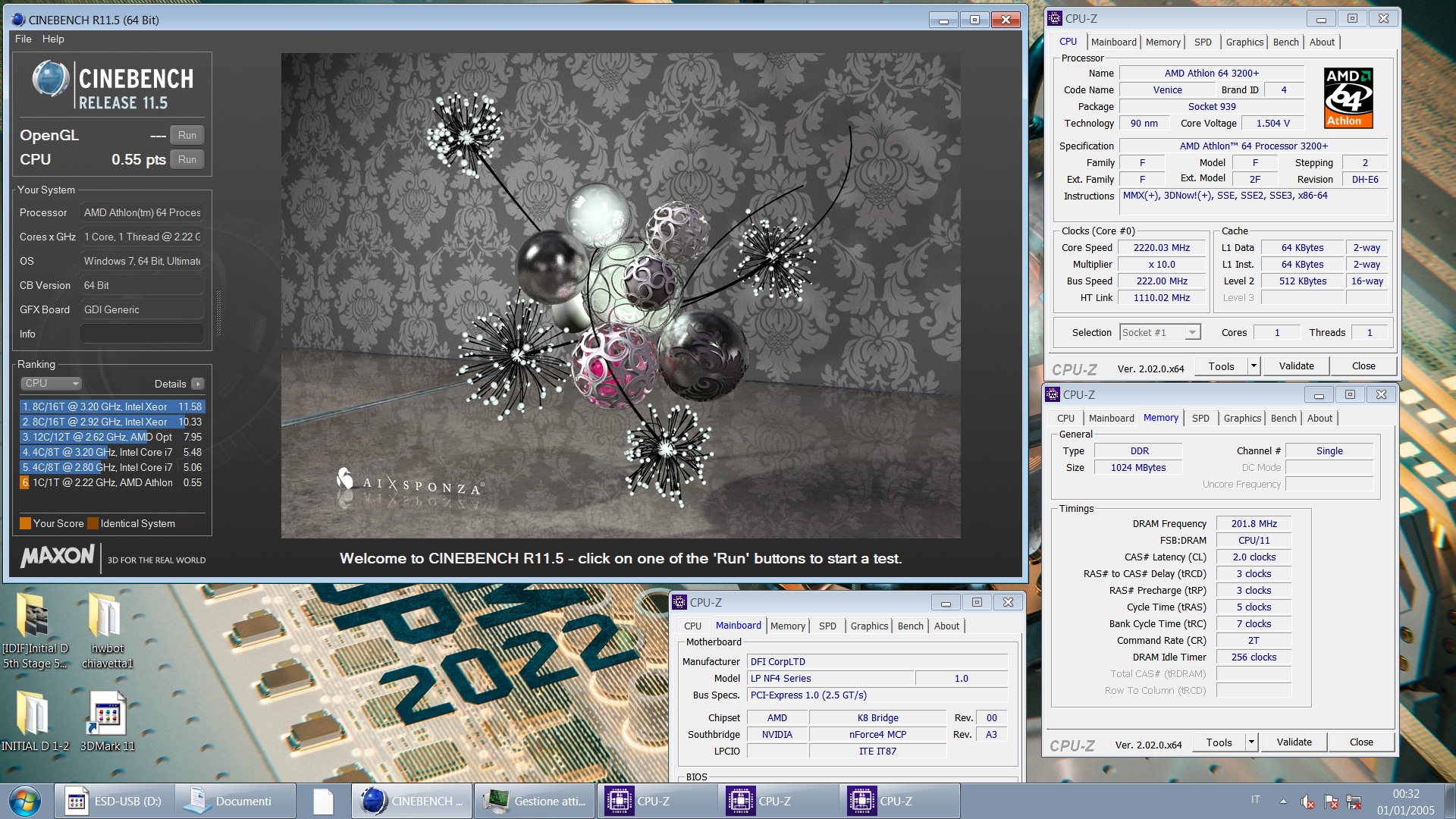Open the Help menu in Cinebench
This screenshot has width=1456, height=819.
pyautogui.click(x=53, y=39)
